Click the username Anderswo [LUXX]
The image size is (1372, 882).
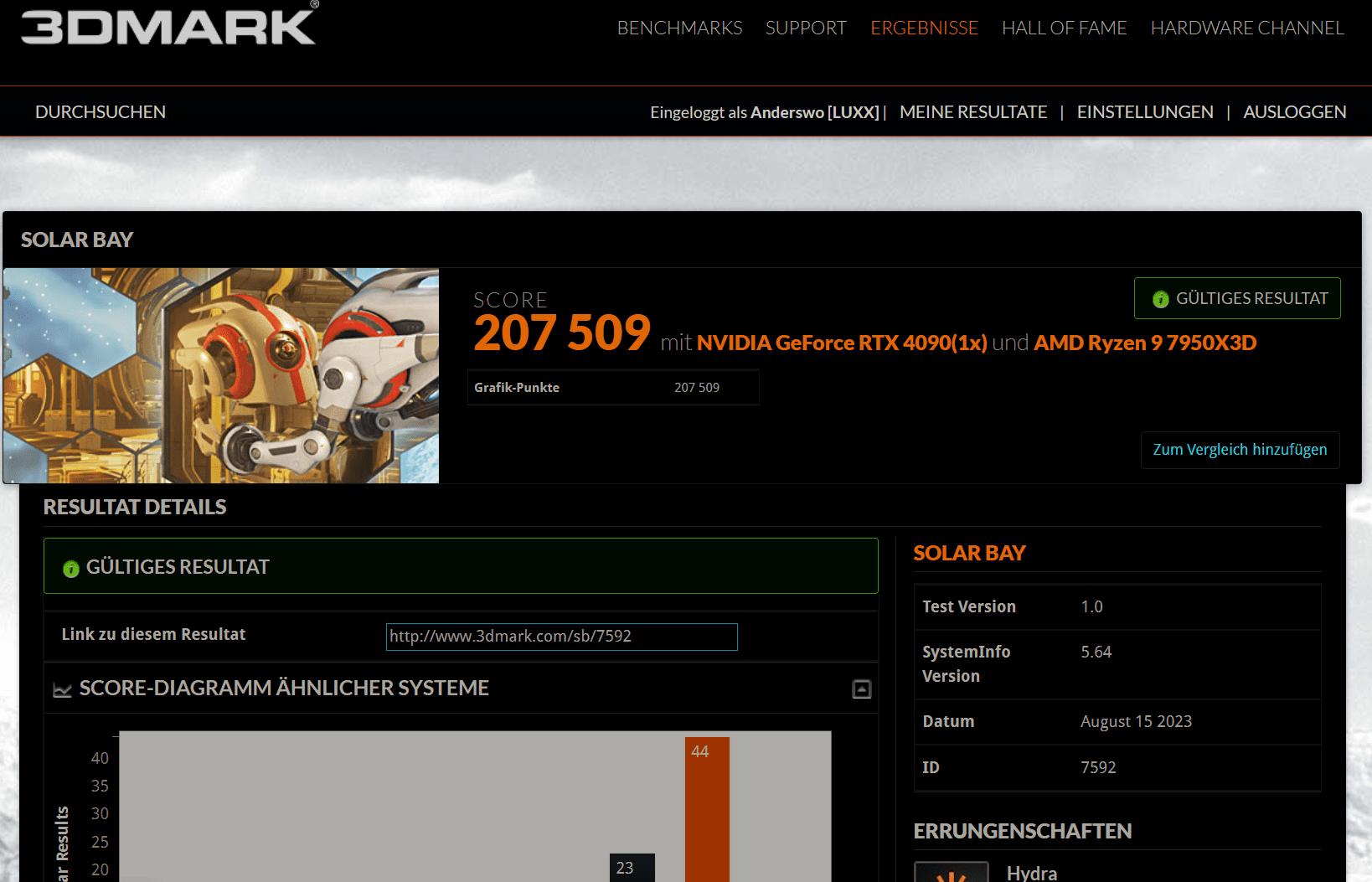(x=815, y=112)
